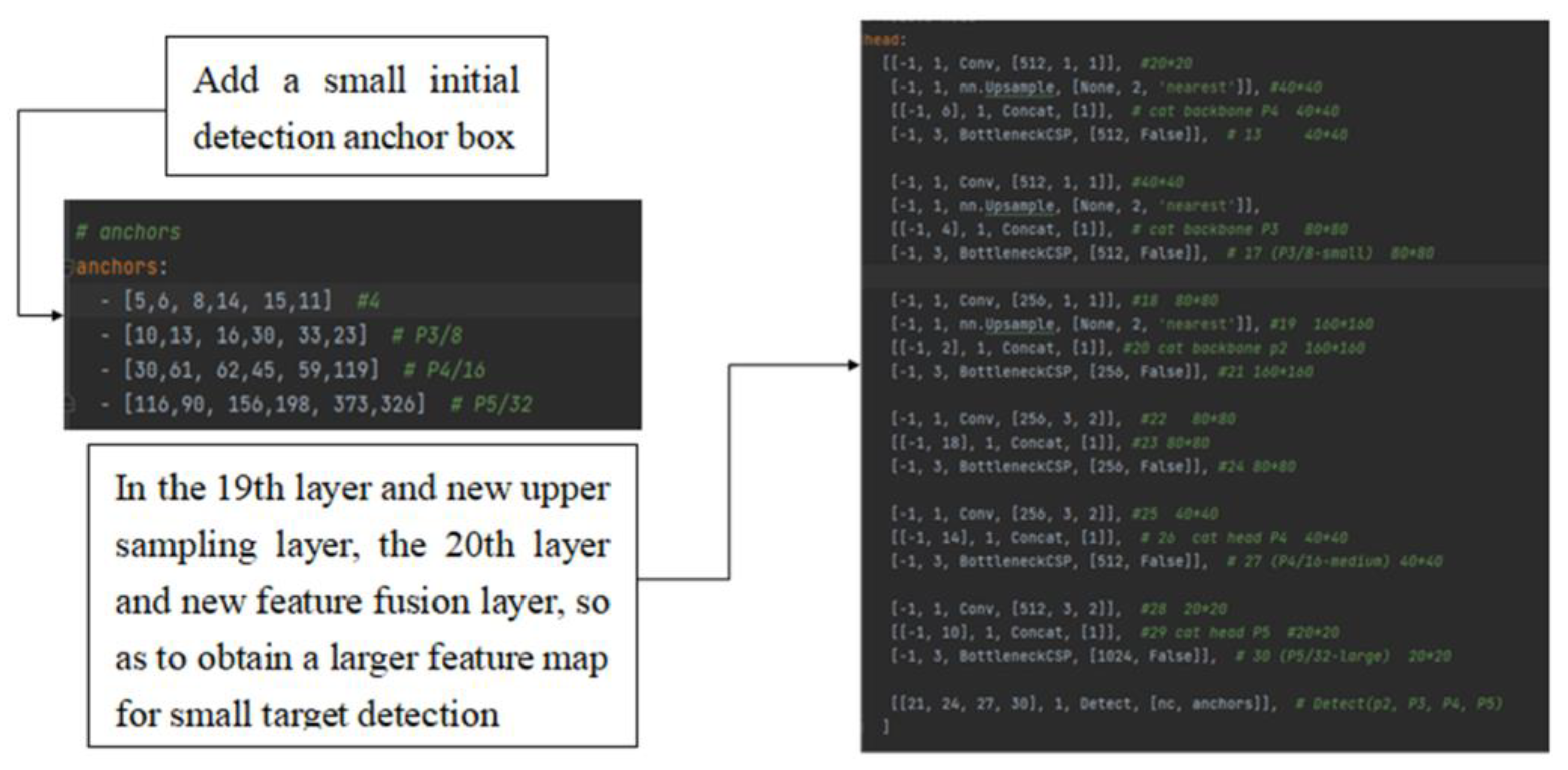Click the [116,90, 156,198, 373,326] anchor line
This screenshot has height=770, width=1568.
tap(274, 404)
